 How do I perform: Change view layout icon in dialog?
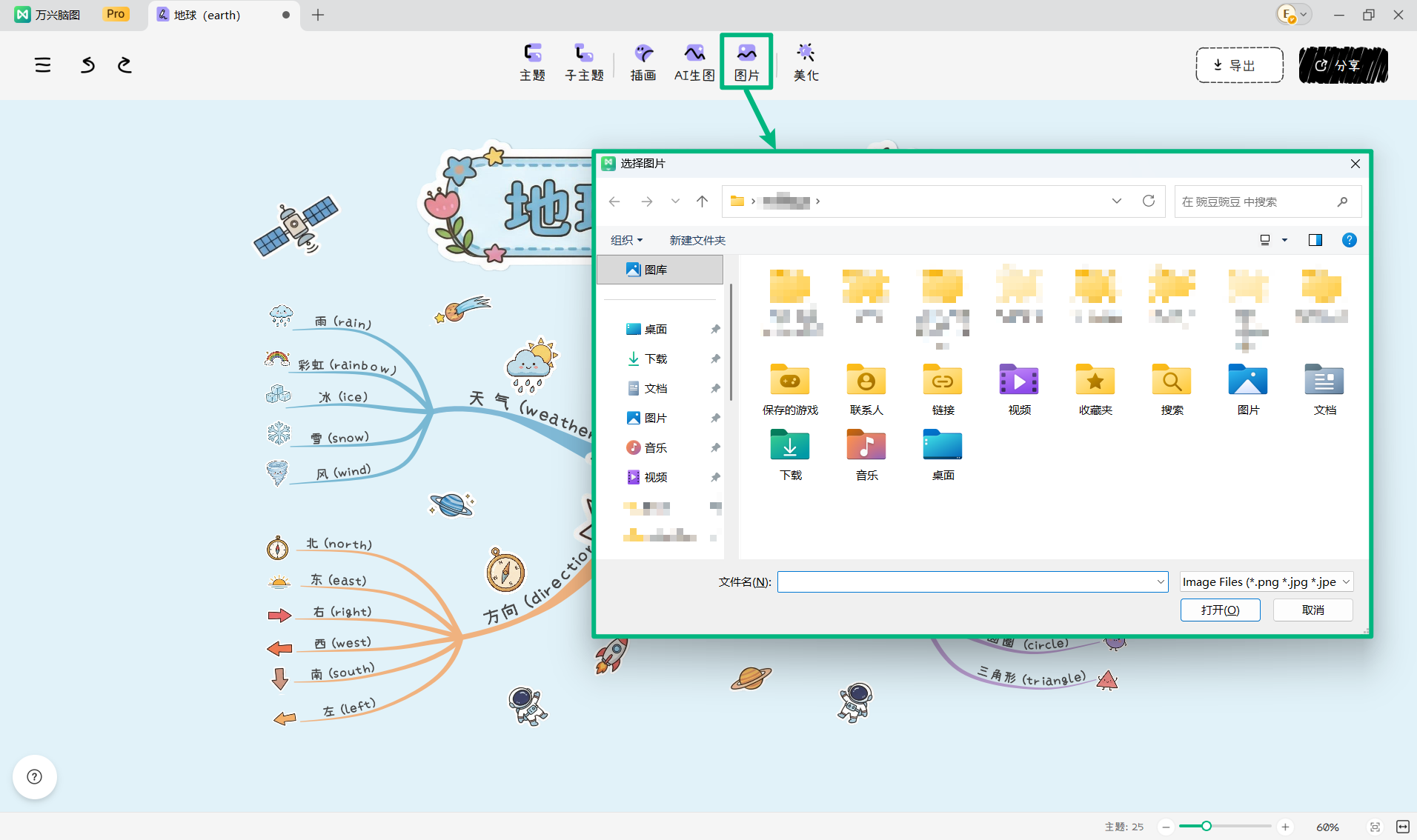(x=1265, y=240)
